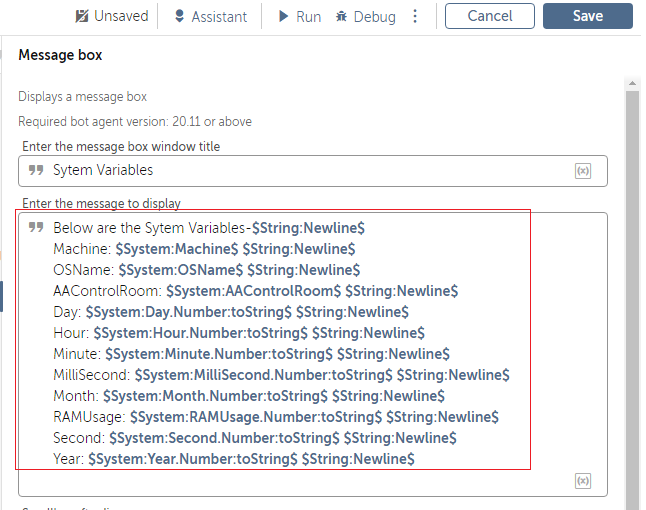Click the $System:Machine$ variable text
Viewport: 646px width, 510px height.
click(x=177, y=249)
